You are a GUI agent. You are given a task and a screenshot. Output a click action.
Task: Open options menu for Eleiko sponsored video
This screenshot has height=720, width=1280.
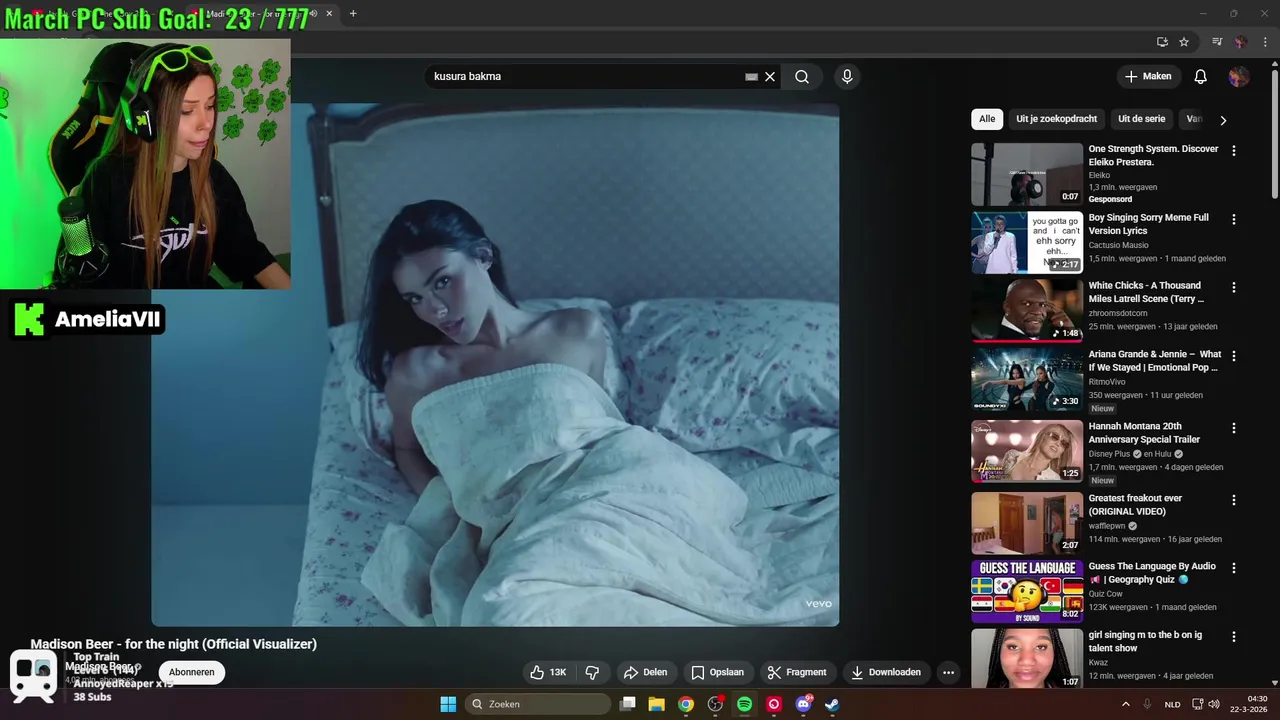(1234, 151)
